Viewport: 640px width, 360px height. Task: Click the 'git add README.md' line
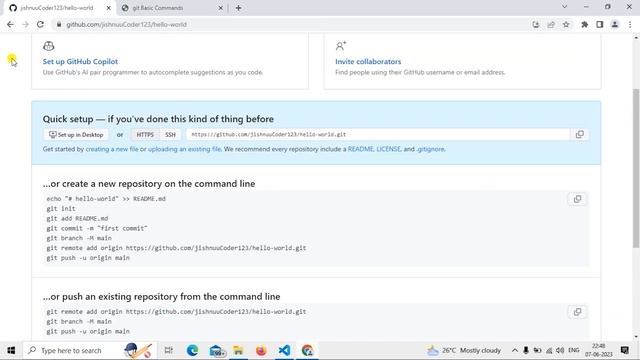pyautogui.click(x=77, y=218)
